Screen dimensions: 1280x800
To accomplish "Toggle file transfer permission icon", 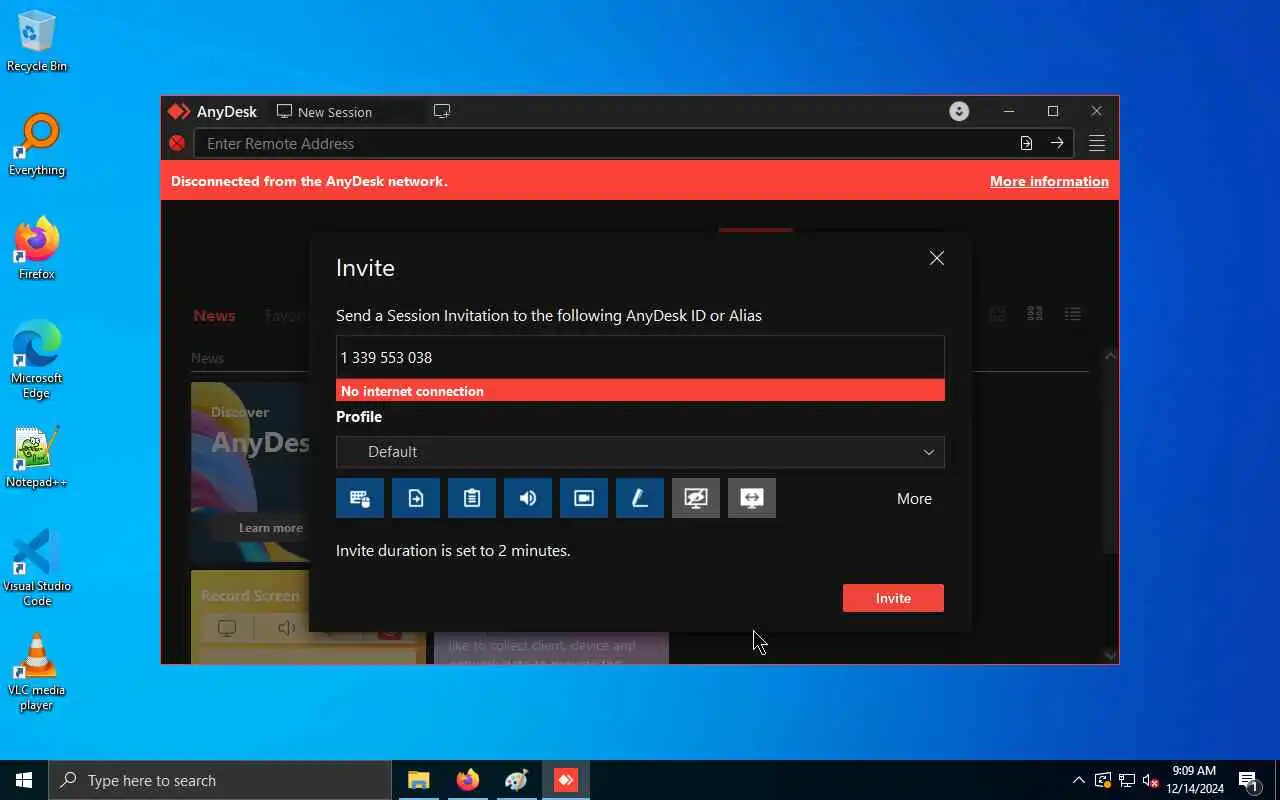I will pos(416,498).
